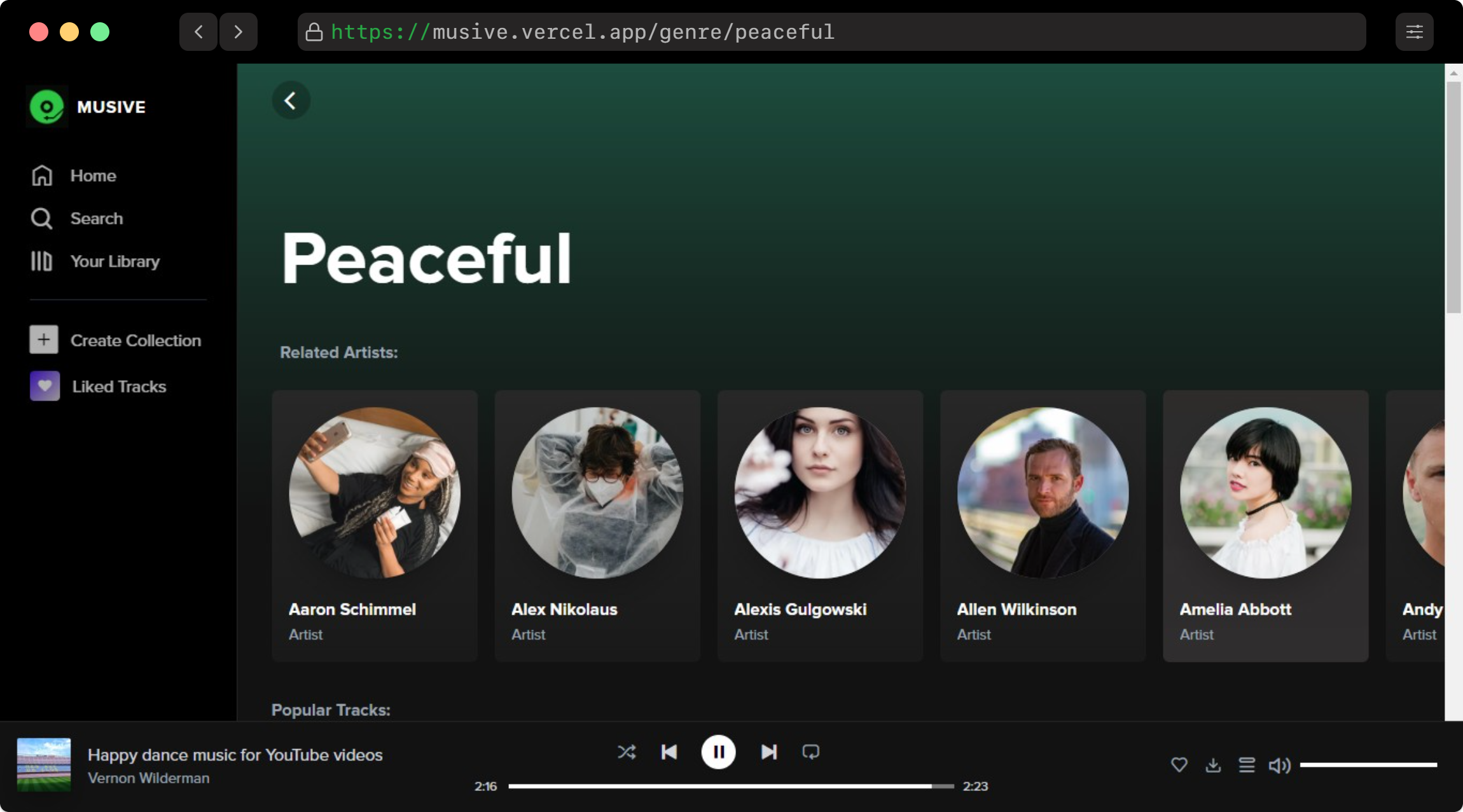
Task: Open Liked Tracks playlist
Action: click(x=118, y=387)
